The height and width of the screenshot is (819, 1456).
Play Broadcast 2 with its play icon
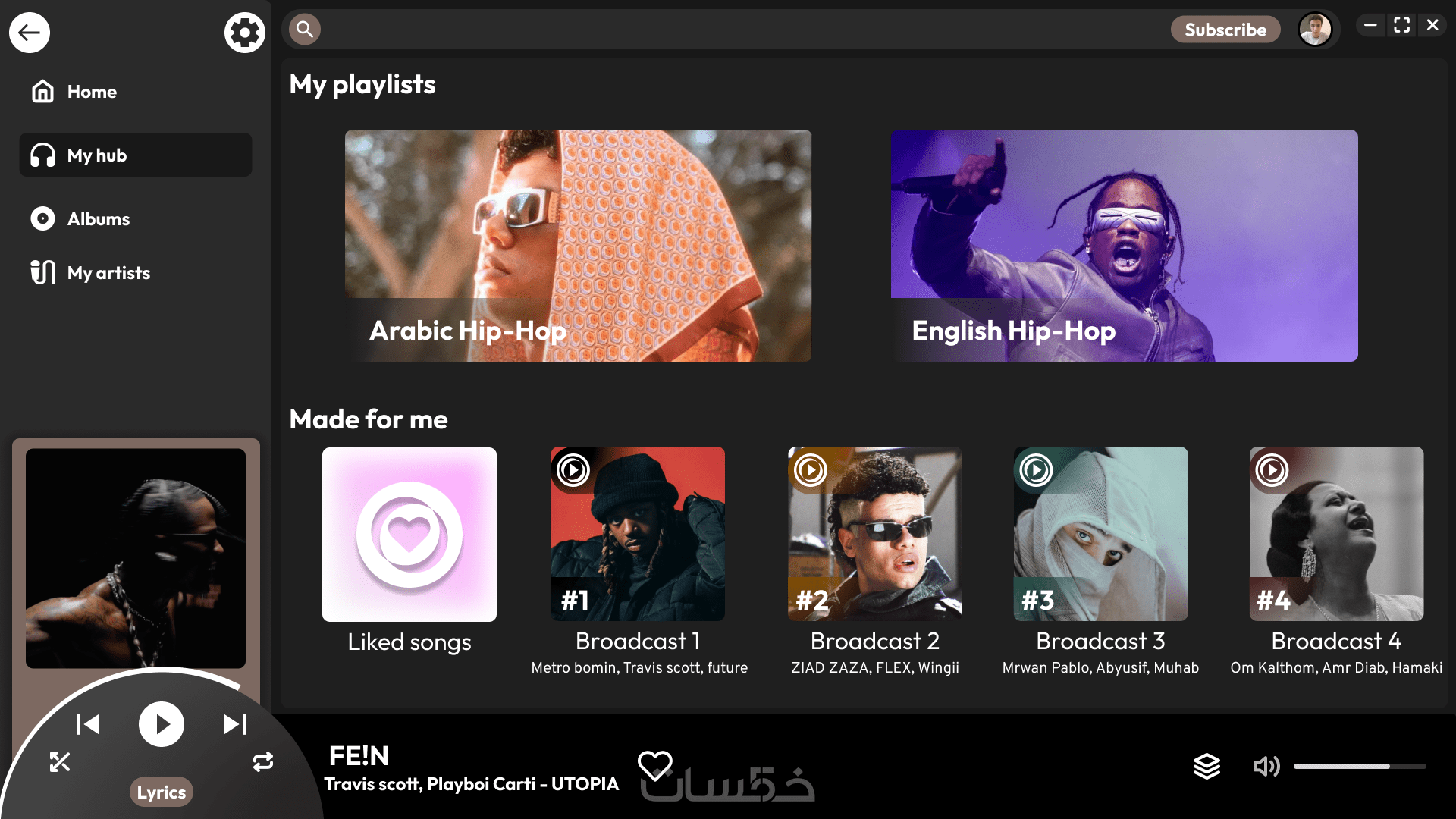810,470
